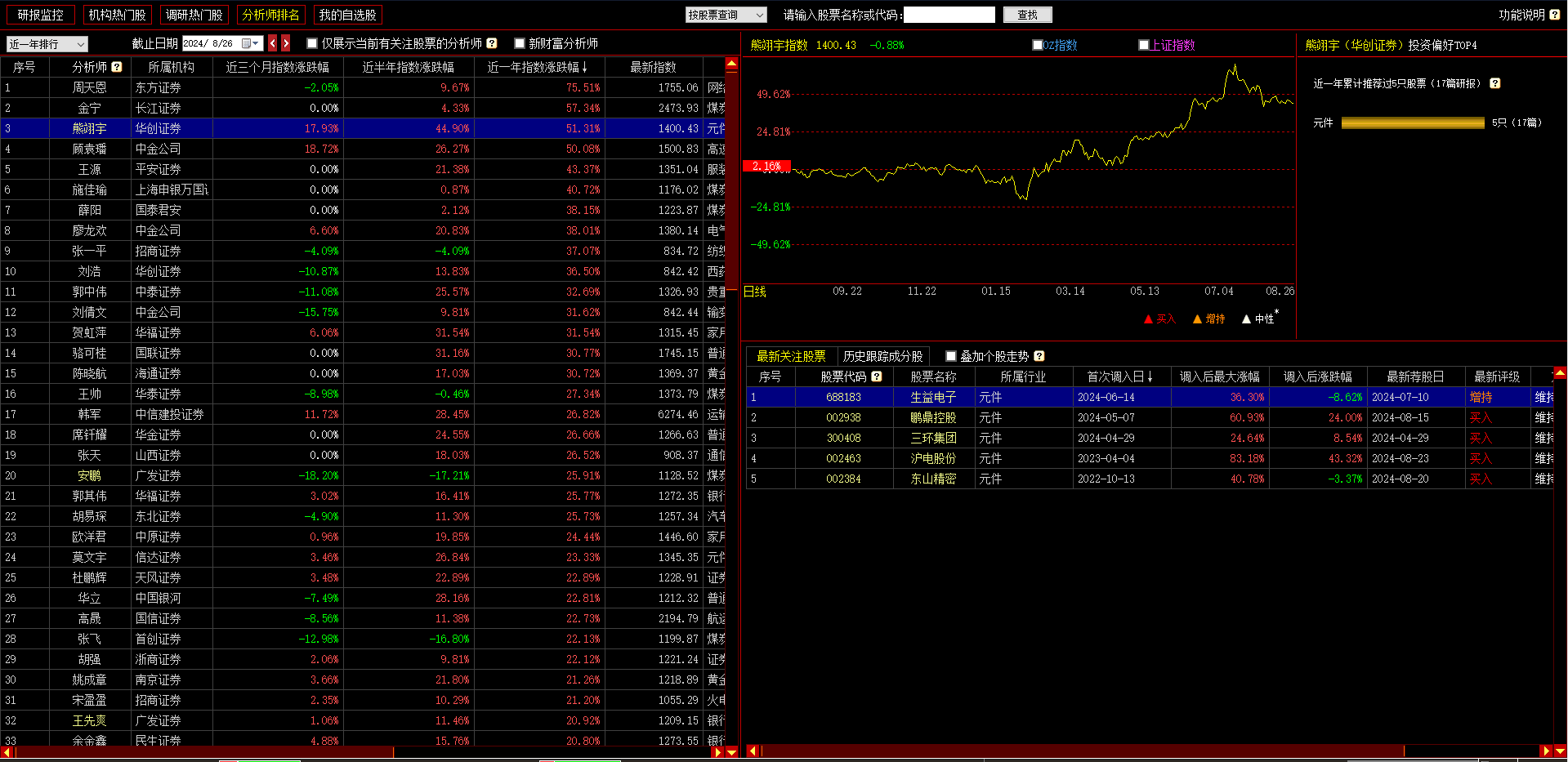Image resolution: width=1568 pixels, height=762 pixels.
Task: Click the 元件 yellow preference bar
Action: pos(1413,123)
